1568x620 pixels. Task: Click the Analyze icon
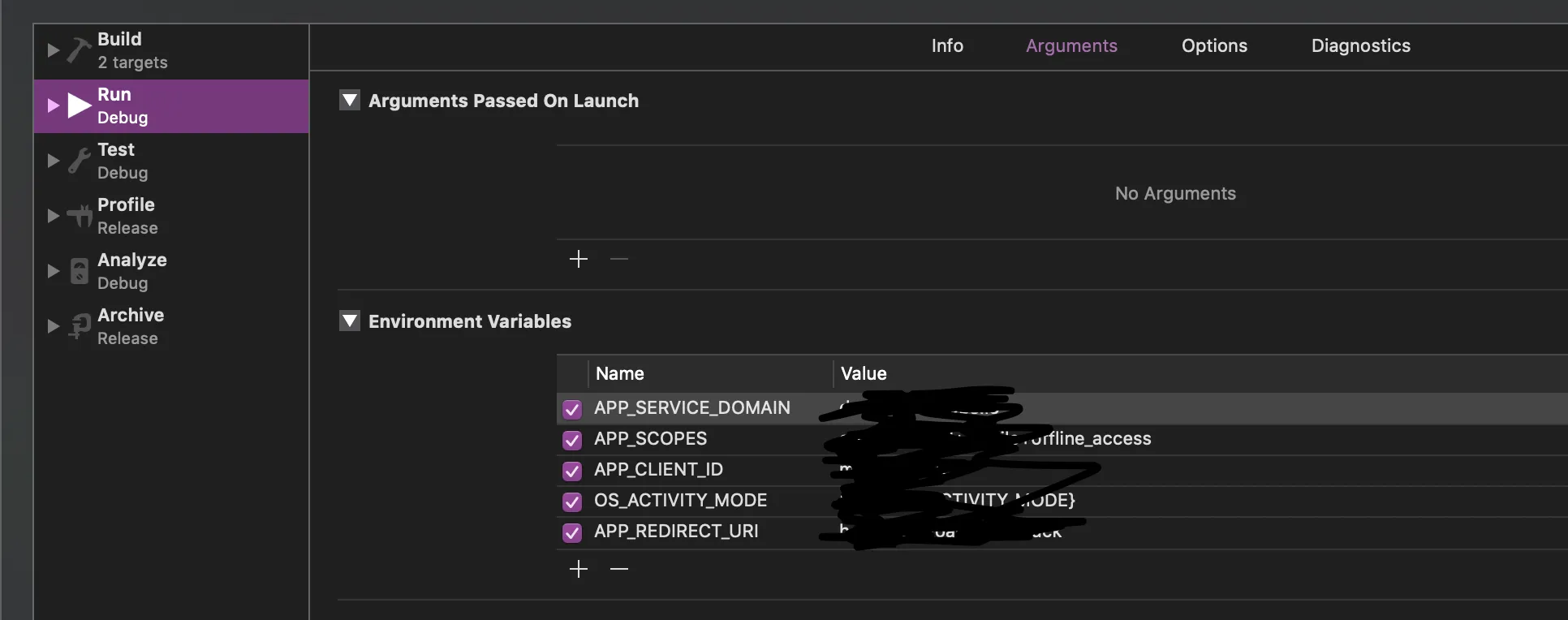pos(79,271)
